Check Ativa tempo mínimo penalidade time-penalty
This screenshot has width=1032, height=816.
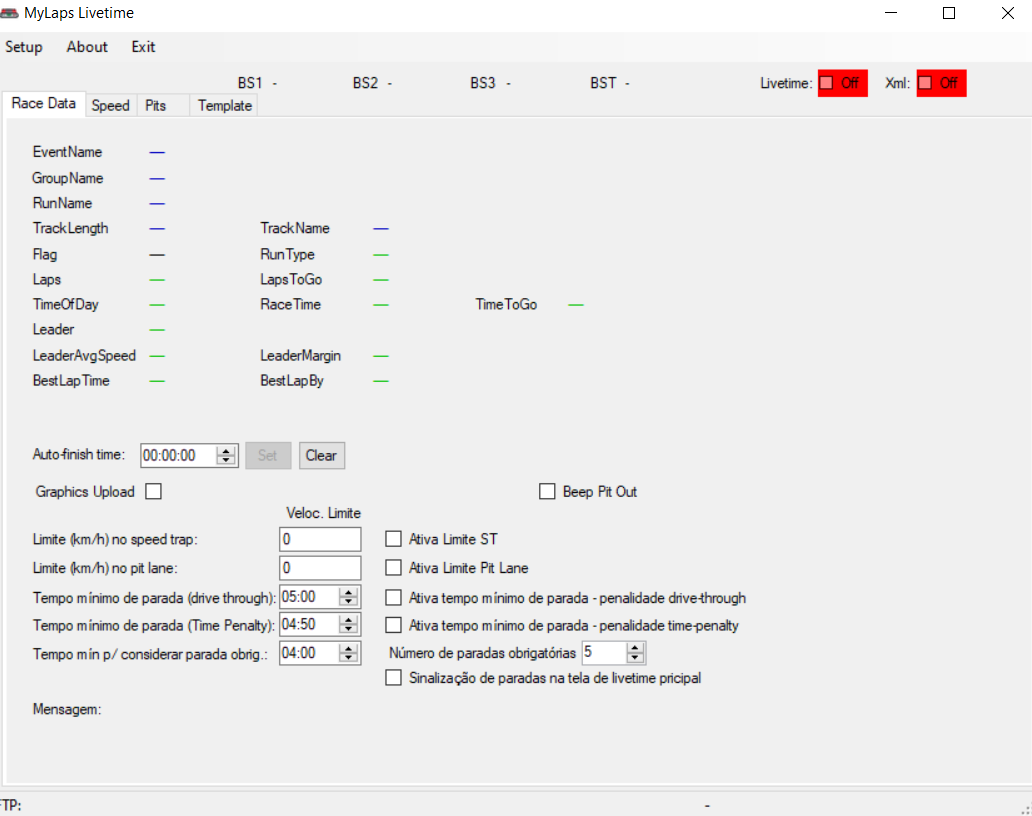(x=393, y=625)
